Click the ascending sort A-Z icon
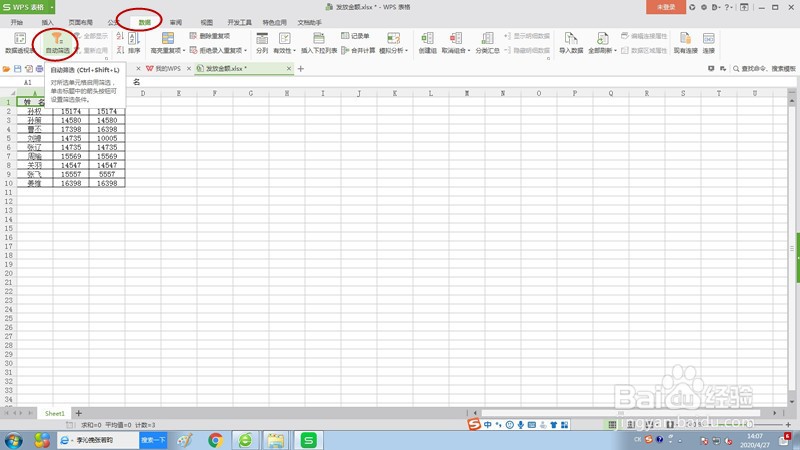800x450 pixels. 120,36
